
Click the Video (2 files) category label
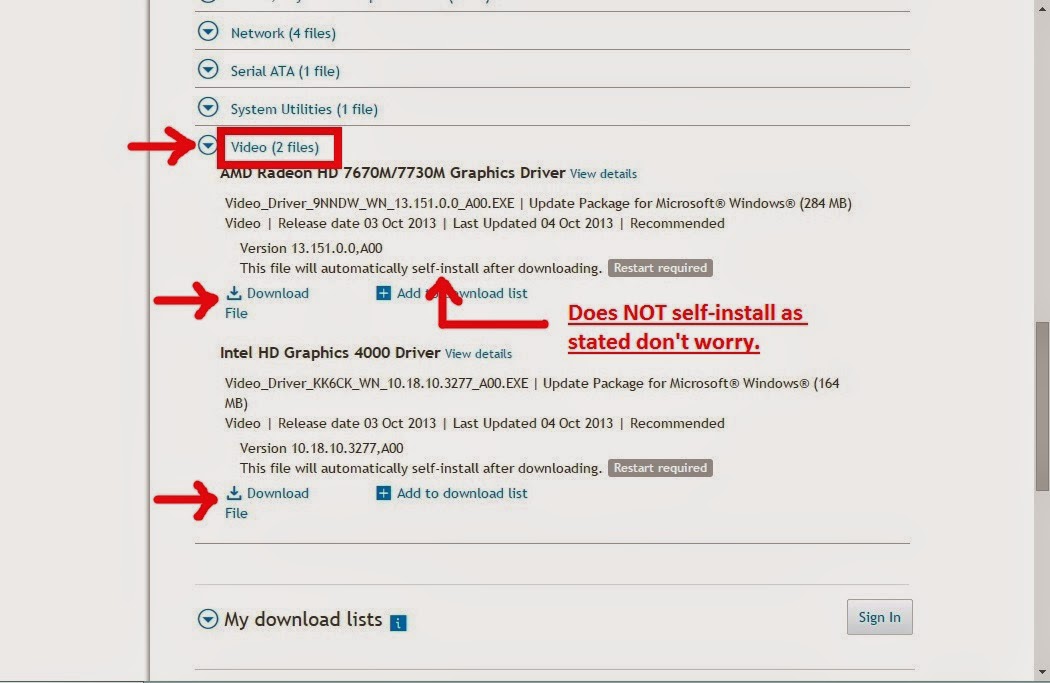pyautogui.click(x=275, y=147)
